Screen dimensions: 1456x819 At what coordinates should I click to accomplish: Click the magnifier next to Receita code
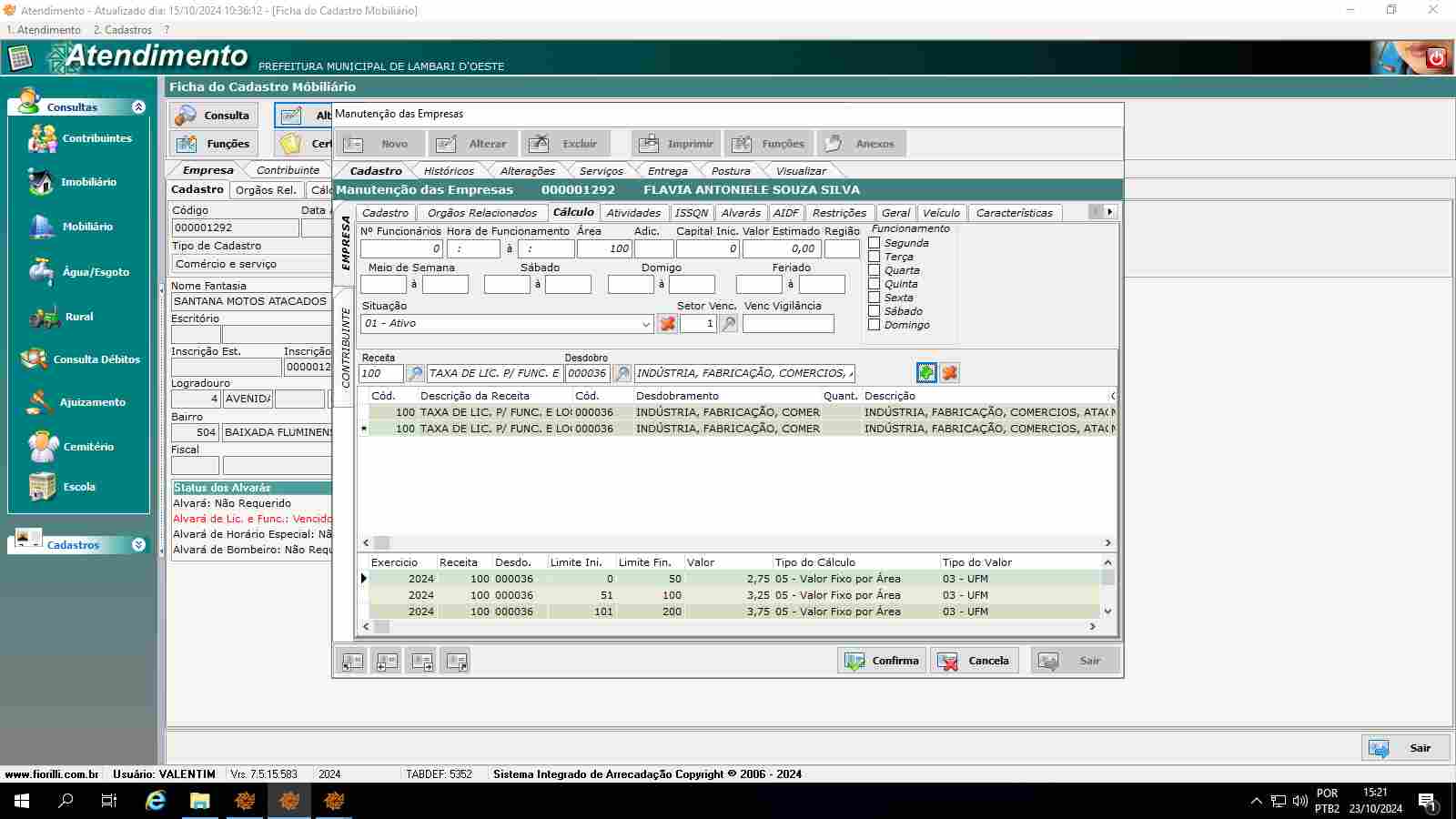[415, 373]
